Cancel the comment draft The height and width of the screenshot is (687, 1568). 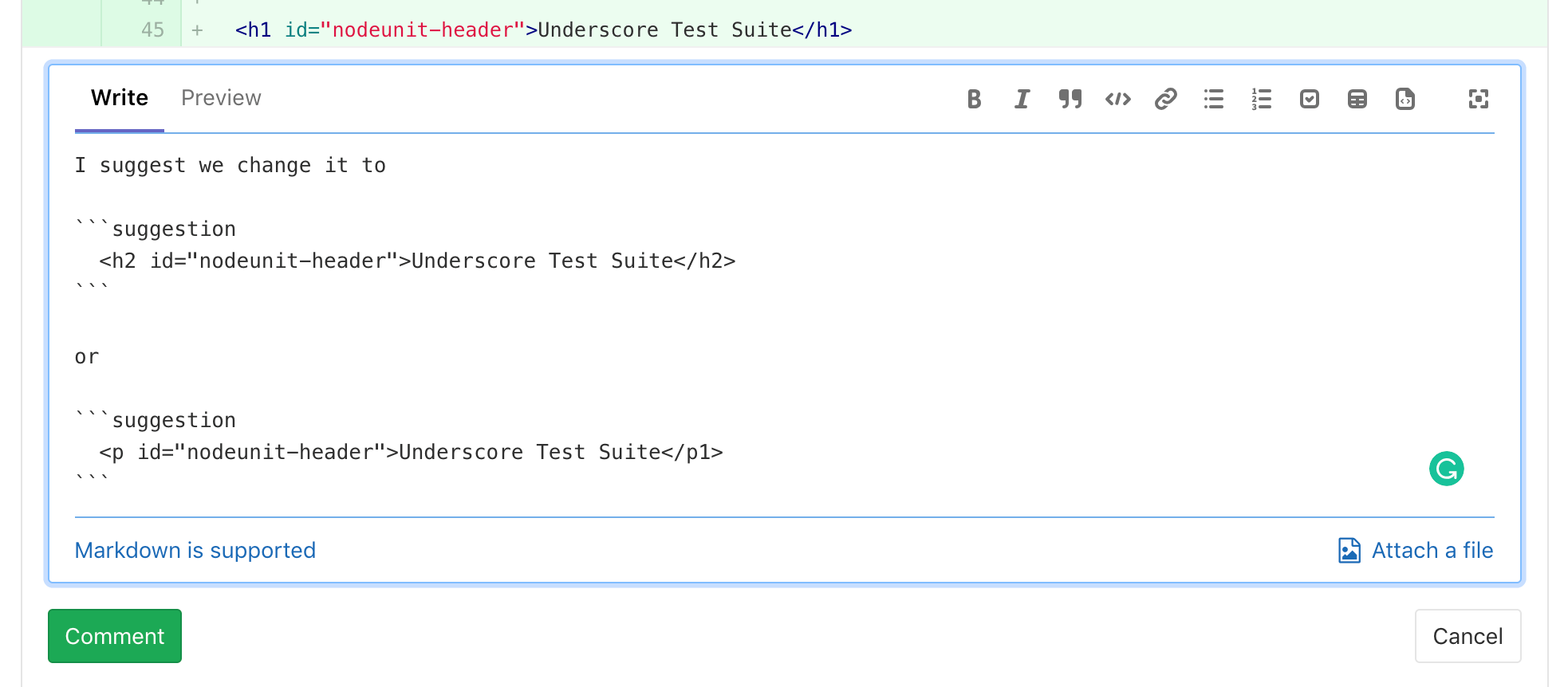(x=1468, y=636)
